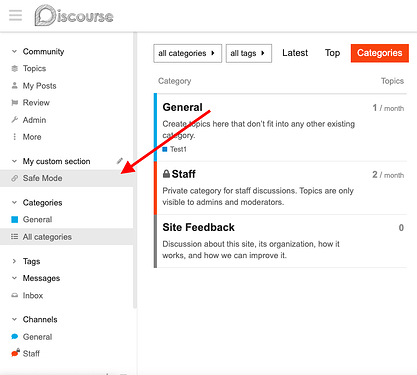Open the all tags dropdown
The image size is (417, 375).
click(249, 53)
